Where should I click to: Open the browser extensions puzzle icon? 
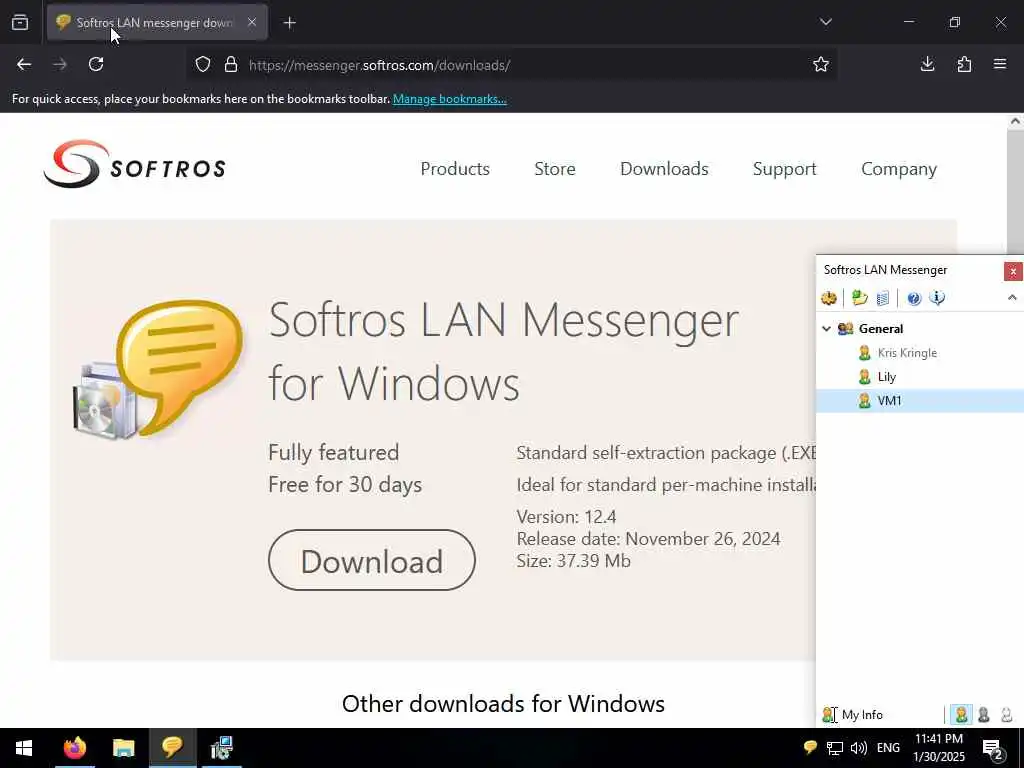click(964, 64)
